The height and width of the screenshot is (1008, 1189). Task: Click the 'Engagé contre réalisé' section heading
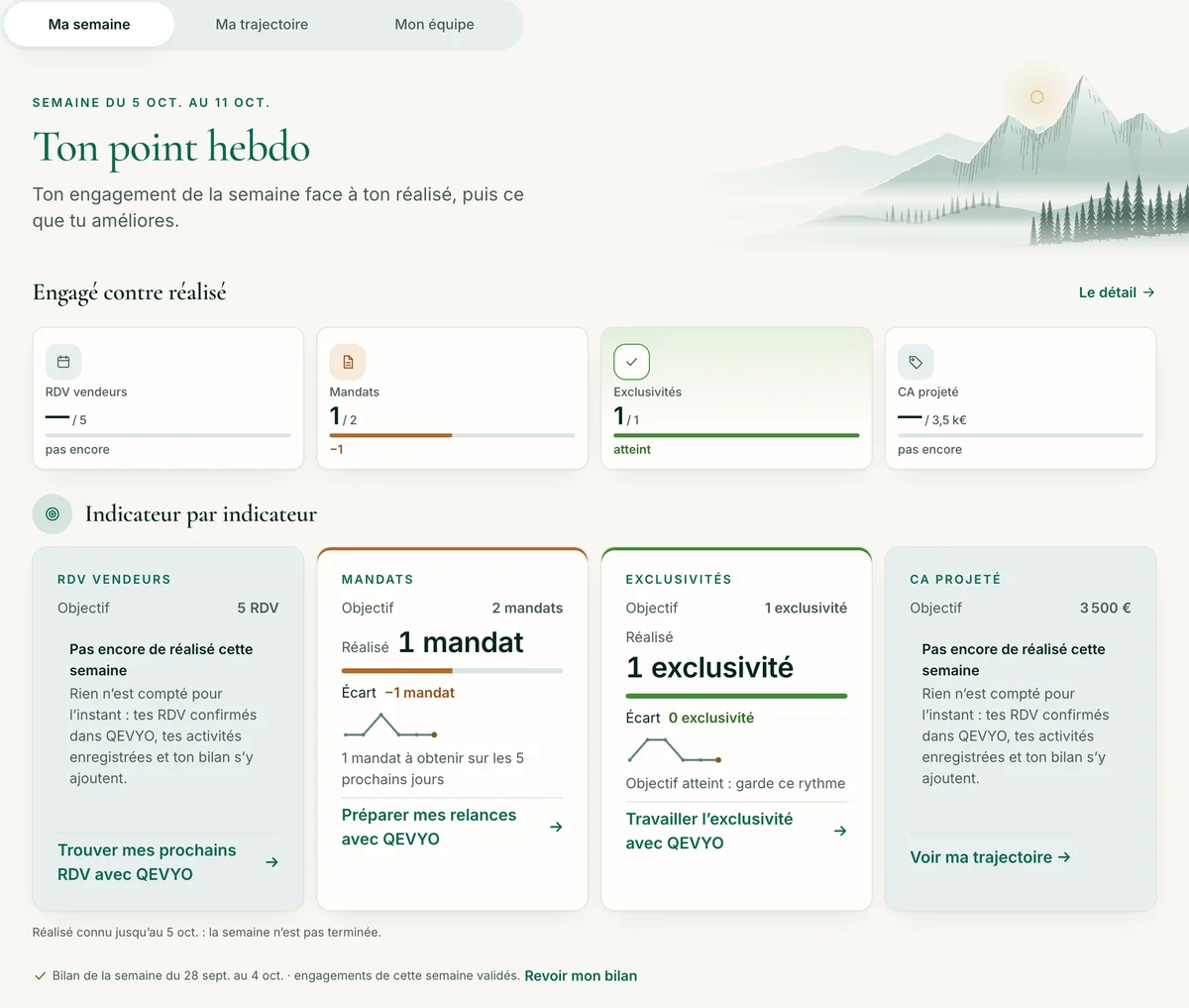click(130, 292)
